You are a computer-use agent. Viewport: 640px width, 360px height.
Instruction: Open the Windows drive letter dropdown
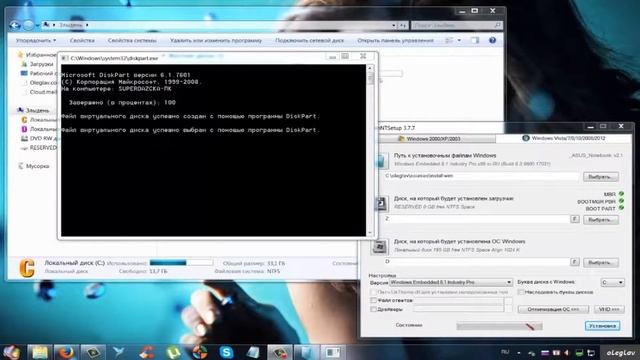coord(612,282)
